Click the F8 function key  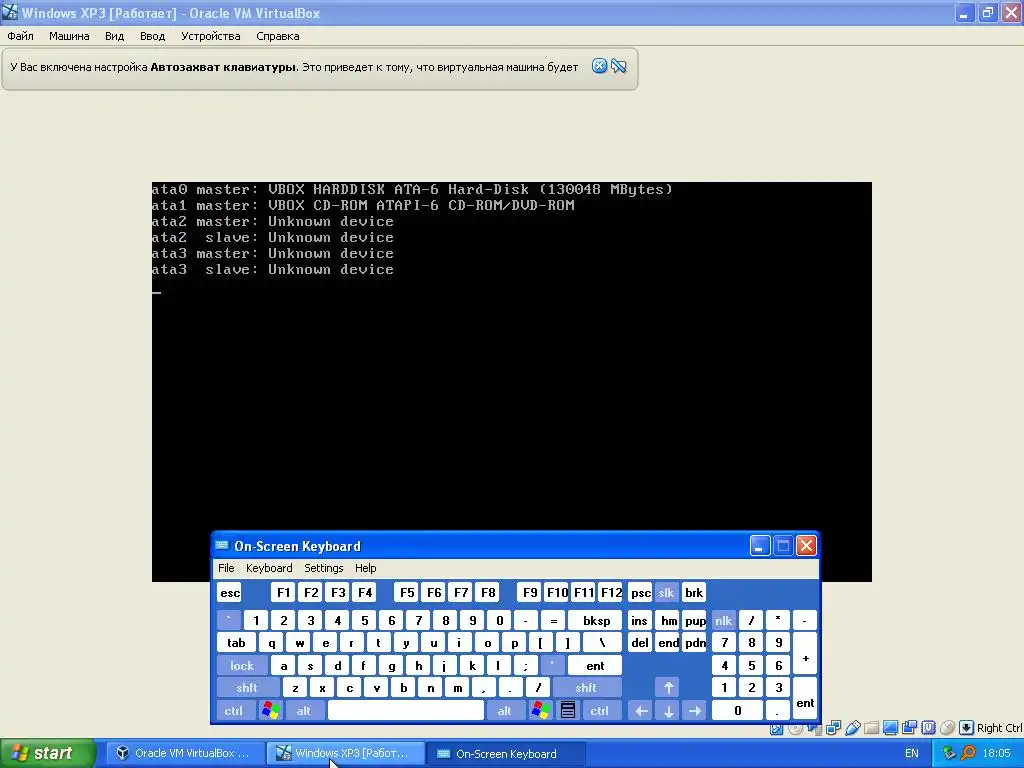point(488,592)
